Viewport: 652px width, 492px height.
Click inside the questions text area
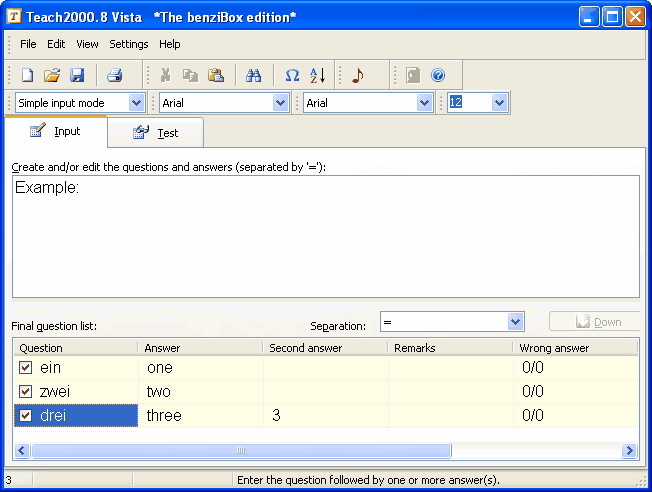point(326,236)
